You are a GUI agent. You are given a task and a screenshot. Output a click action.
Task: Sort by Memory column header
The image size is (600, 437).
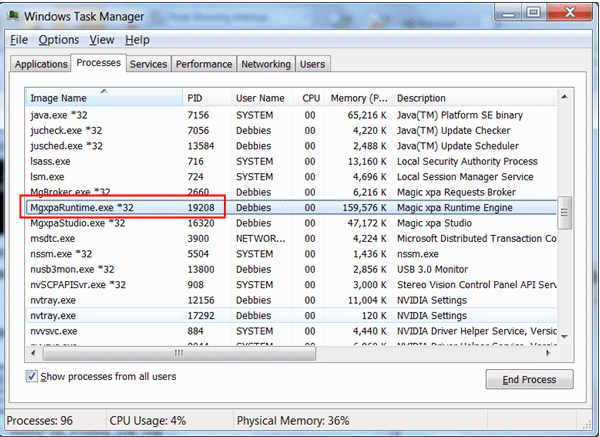[x=357, y=98]
